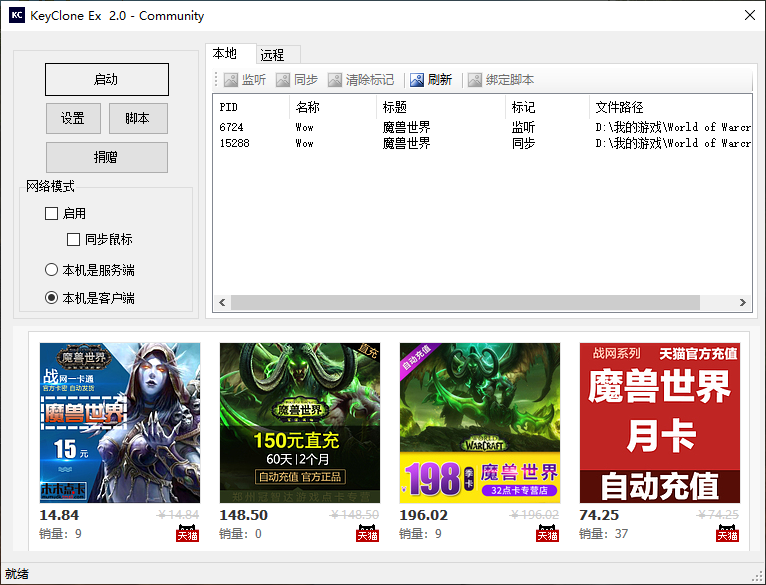The height and width of the screenshot is (585, 766).
Task: Click the 清除标记 clear marks toolbar icon
Action: coord(335,80)
